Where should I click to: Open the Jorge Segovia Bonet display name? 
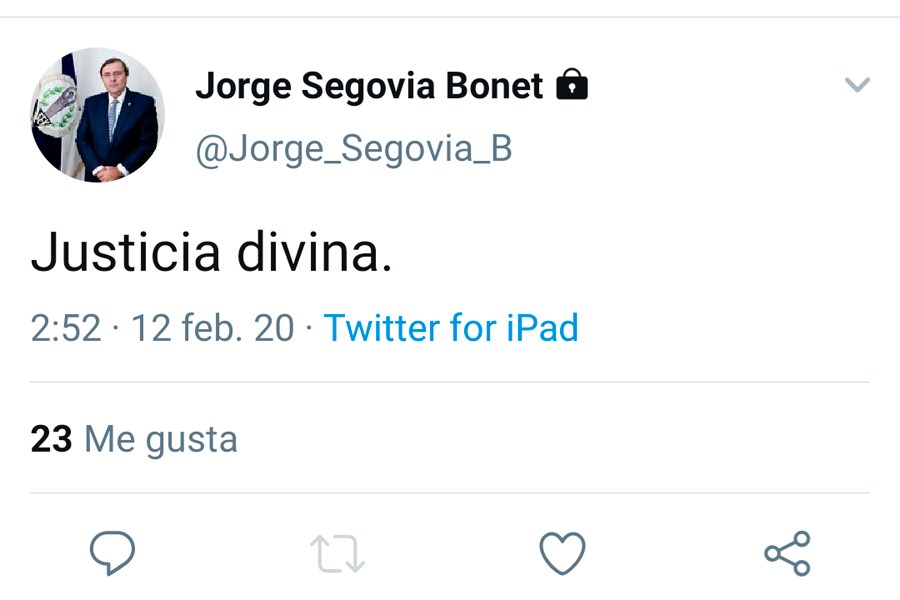pyautogui.click(x=369, y=87)
